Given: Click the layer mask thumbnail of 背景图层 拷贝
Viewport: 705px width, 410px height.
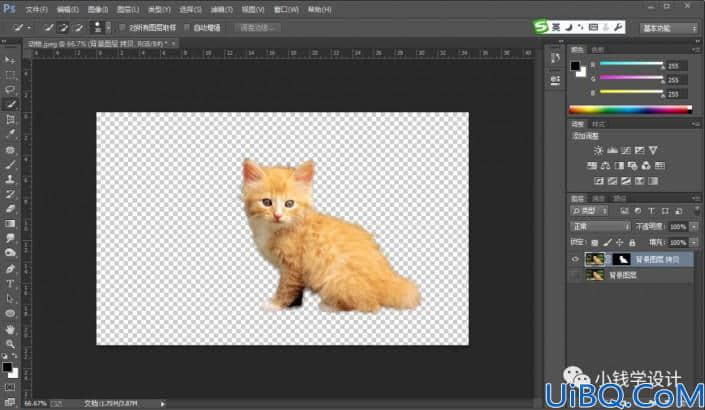Looking at the screenshot, I should [x=622, y=259].
